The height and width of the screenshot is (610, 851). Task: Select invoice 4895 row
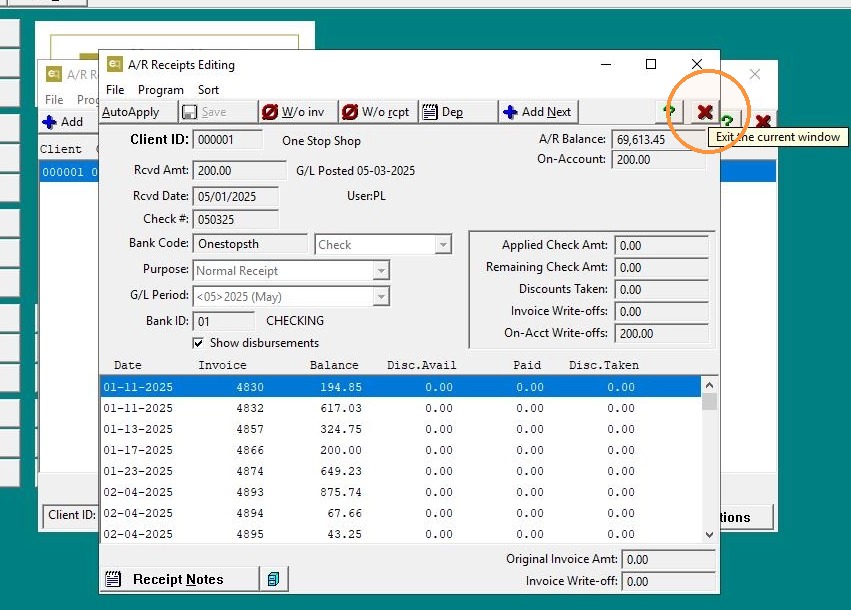(401, 534)
